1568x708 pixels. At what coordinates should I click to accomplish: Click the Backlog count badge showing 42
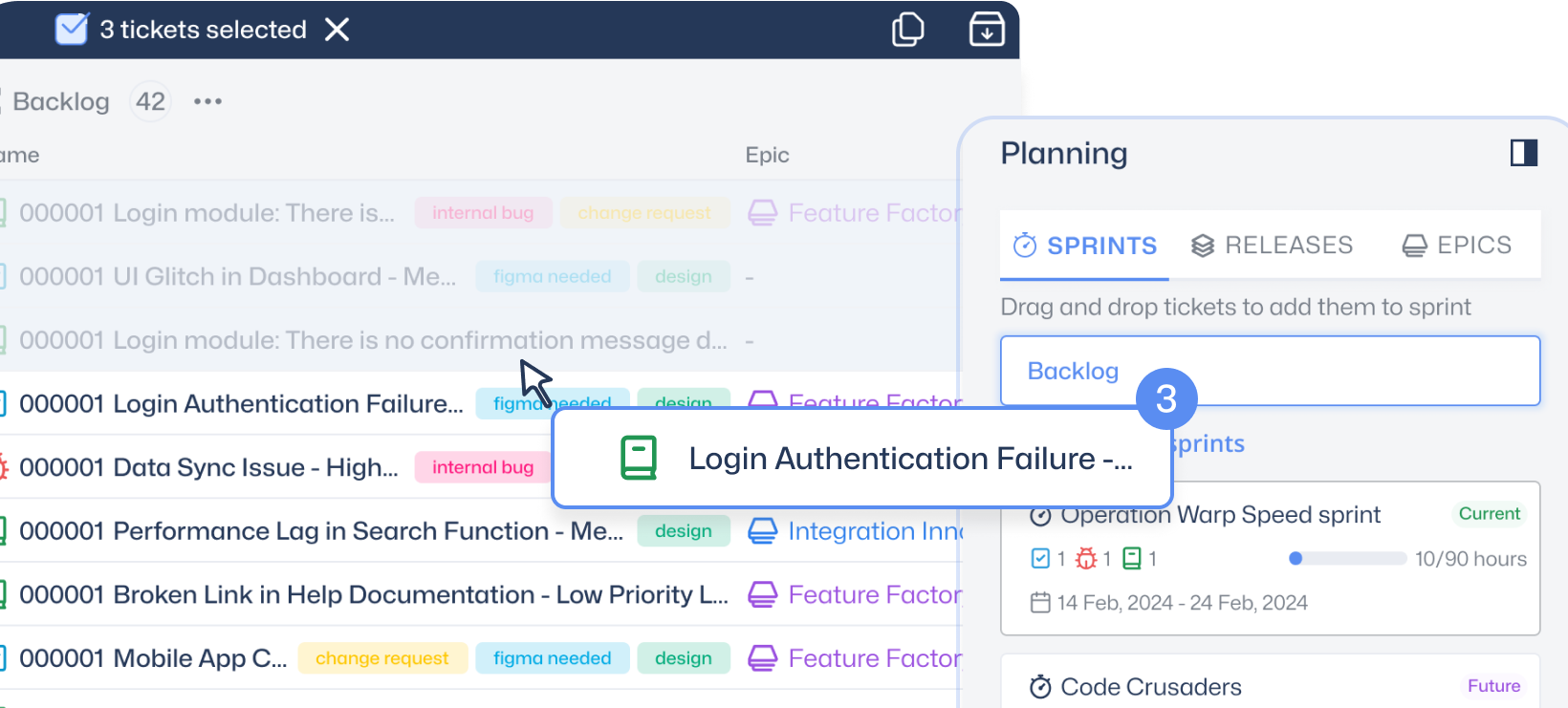(x=150, y=101)
